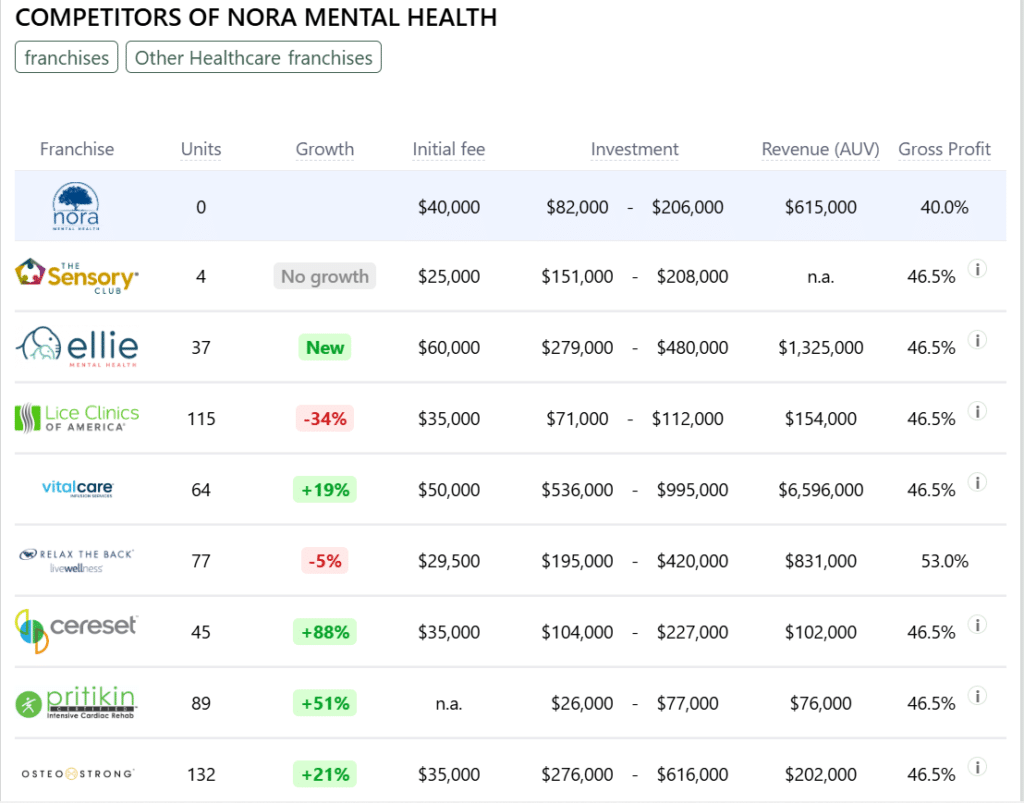Click the +88% growth badge
The image size is (1024, 803).
(x=325, y=632)
